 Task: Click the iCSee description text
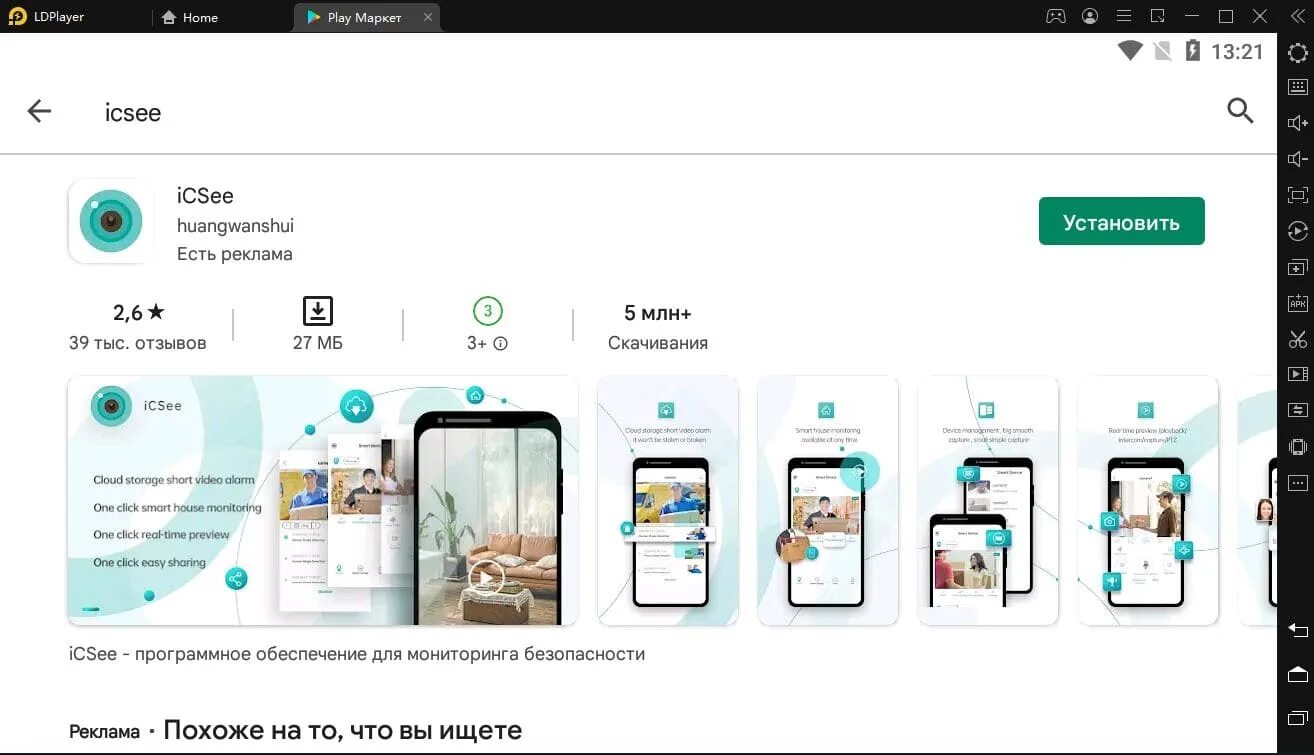pos(357,654)
